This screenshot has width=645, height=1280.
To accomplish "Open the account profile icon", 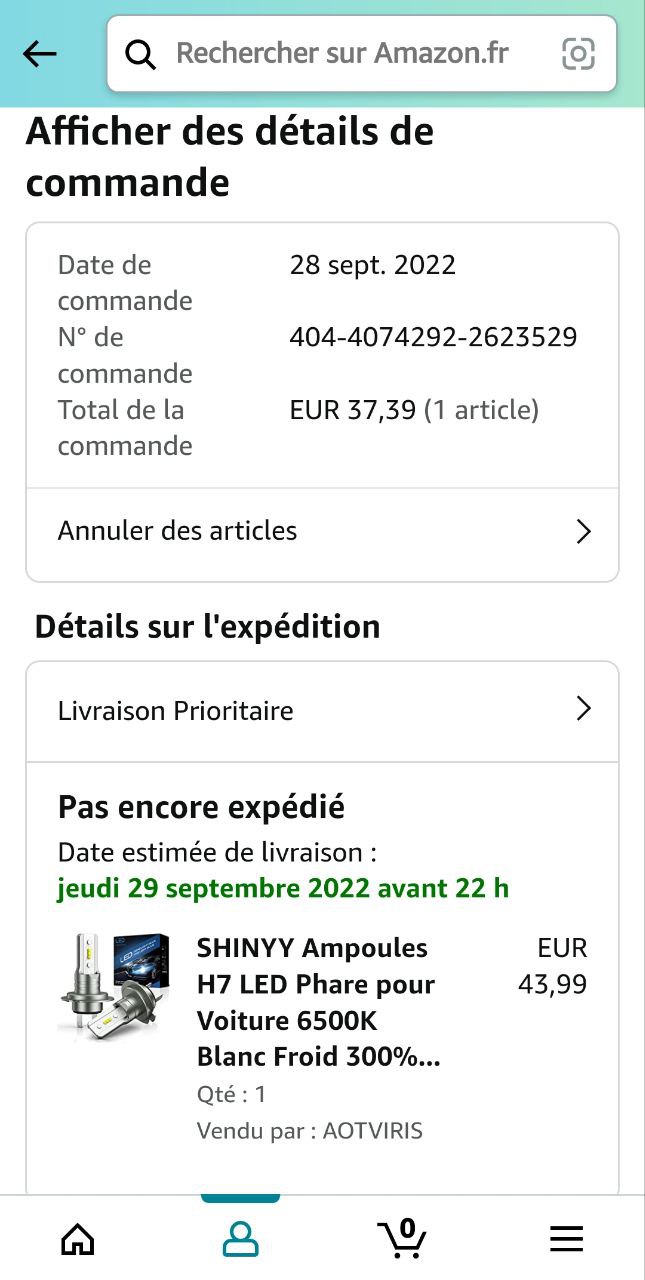I will click(240, 1240).
